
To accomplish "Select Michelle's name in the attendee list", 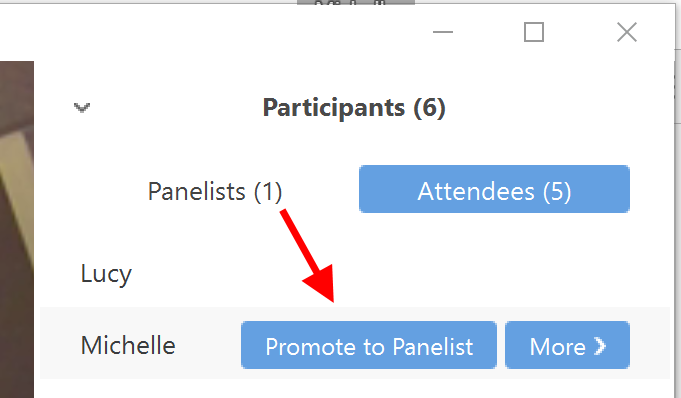I will tap(128, 345).
